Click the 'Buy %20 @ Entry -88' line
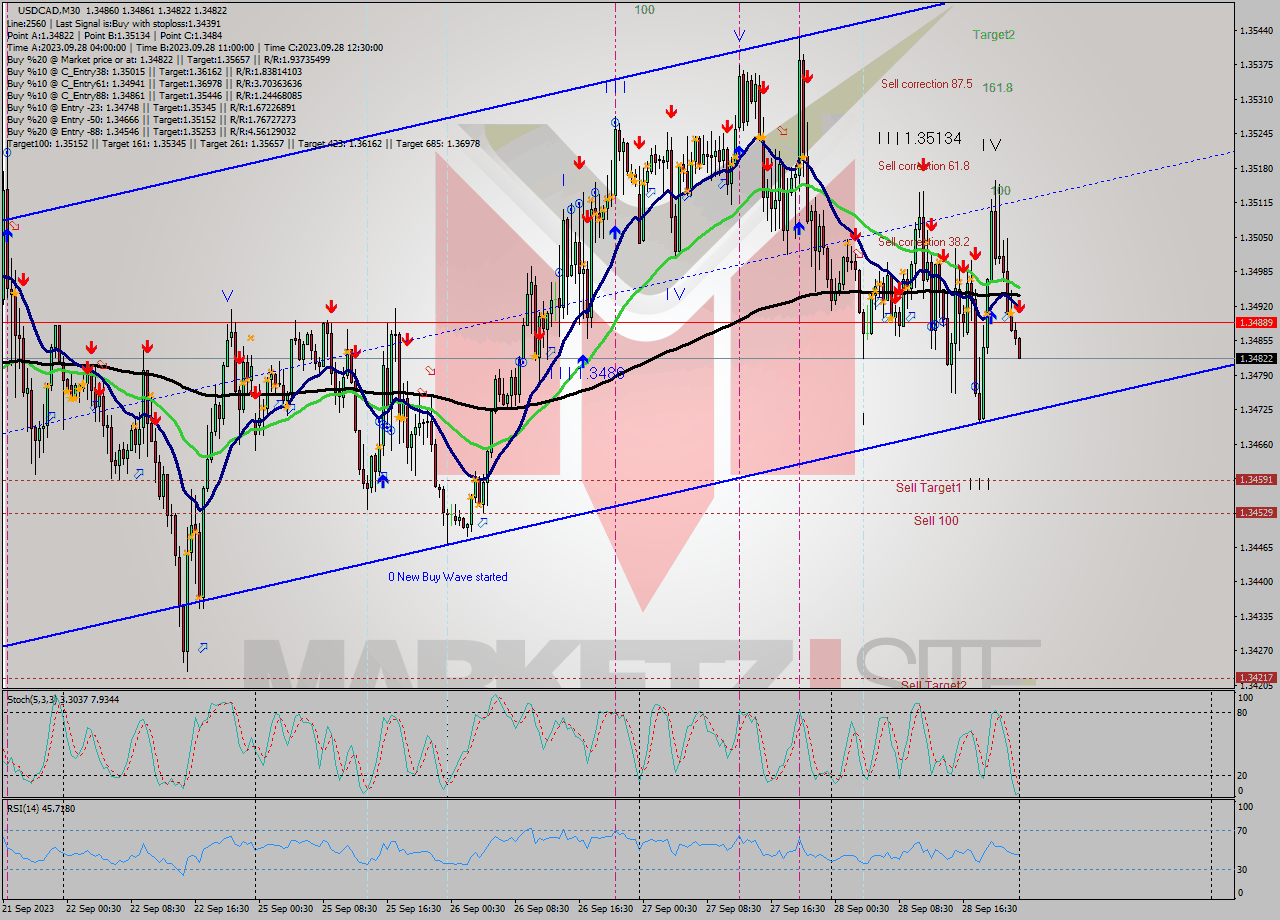The width and height of the screenshot is (1280, 920). point(151,131)
